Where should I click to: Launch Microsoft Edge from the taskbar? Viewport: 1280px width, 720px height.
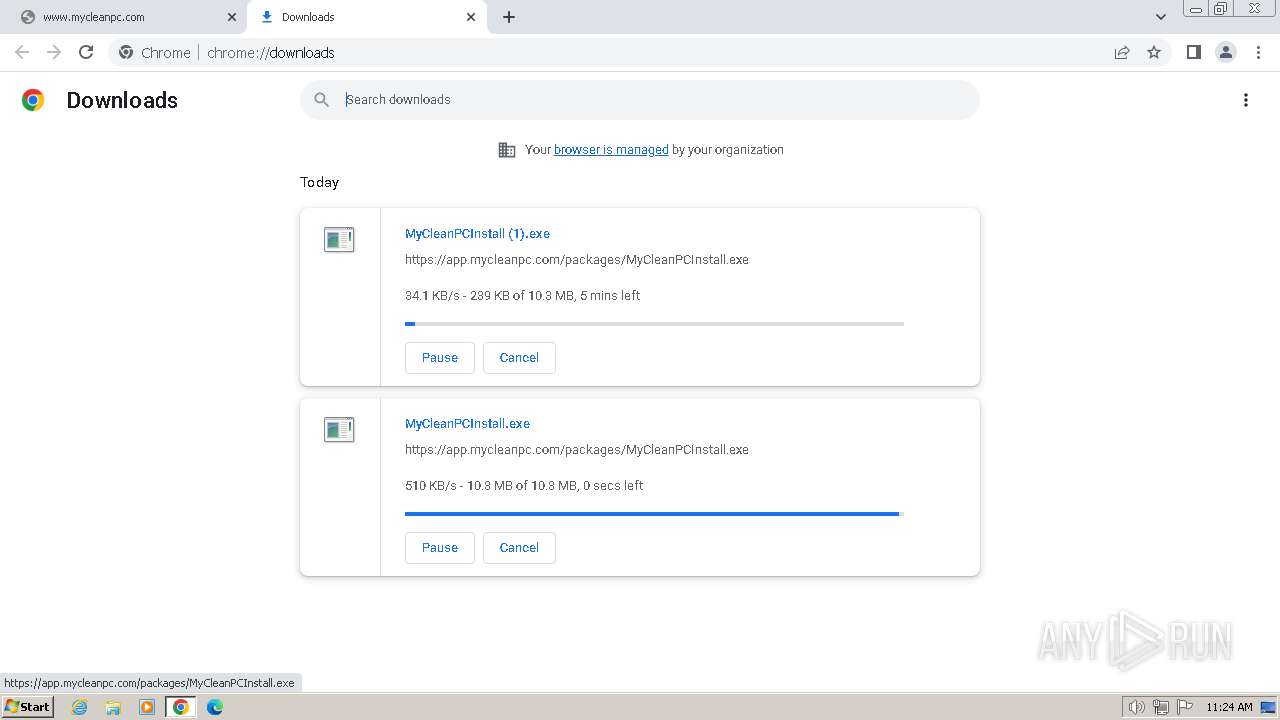coord(214,707)
